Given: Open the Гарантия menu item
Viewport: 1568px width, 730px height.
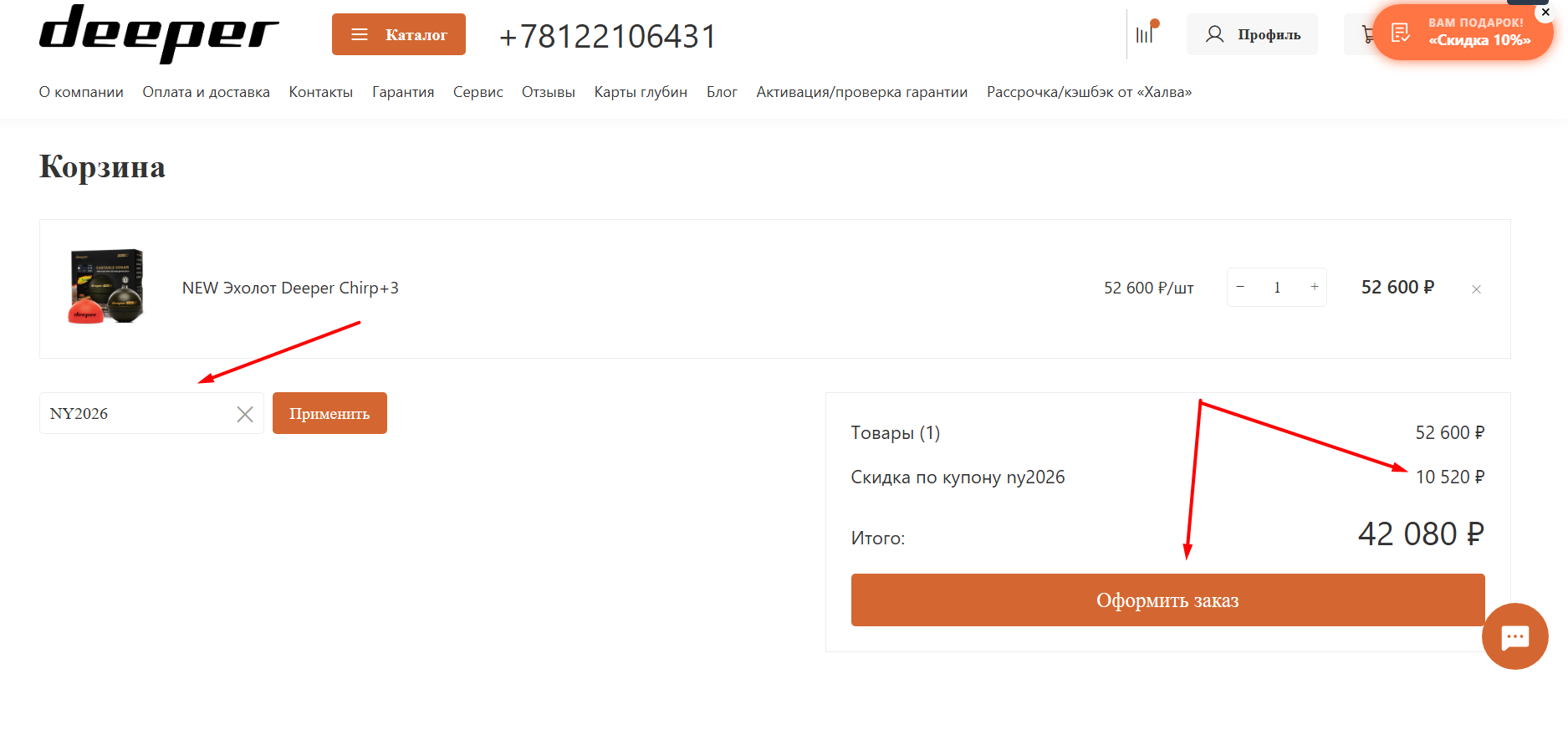Looking at the screenshot, I should click(x=403, y=92).
